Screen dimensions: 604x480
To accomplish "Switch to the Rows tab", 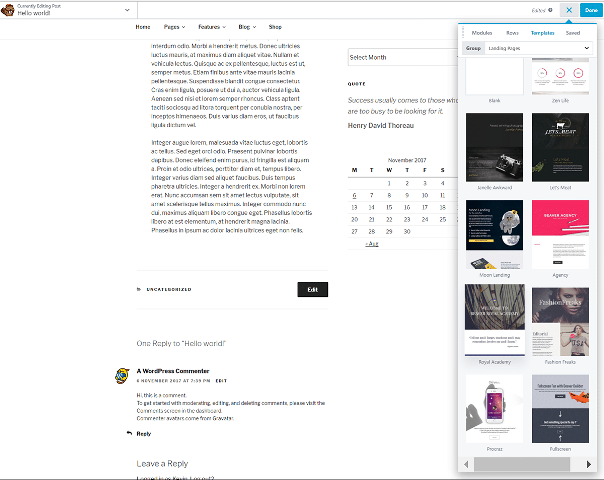I will [x=512, y=33].
